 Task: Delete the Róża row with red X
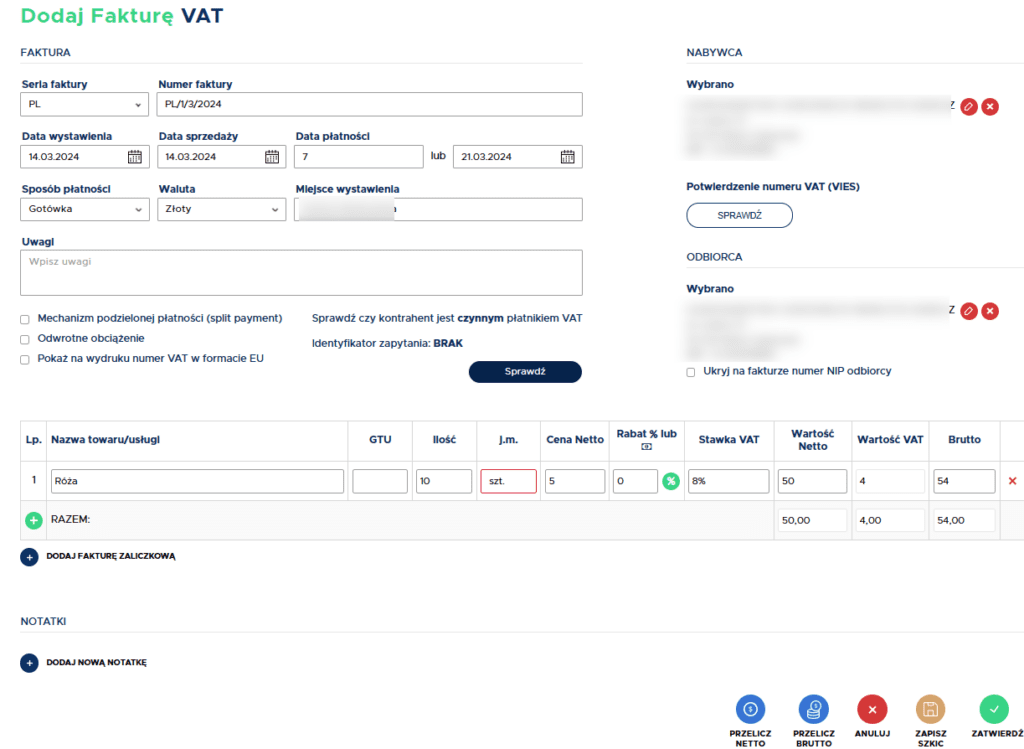[x=1012, y=481]
